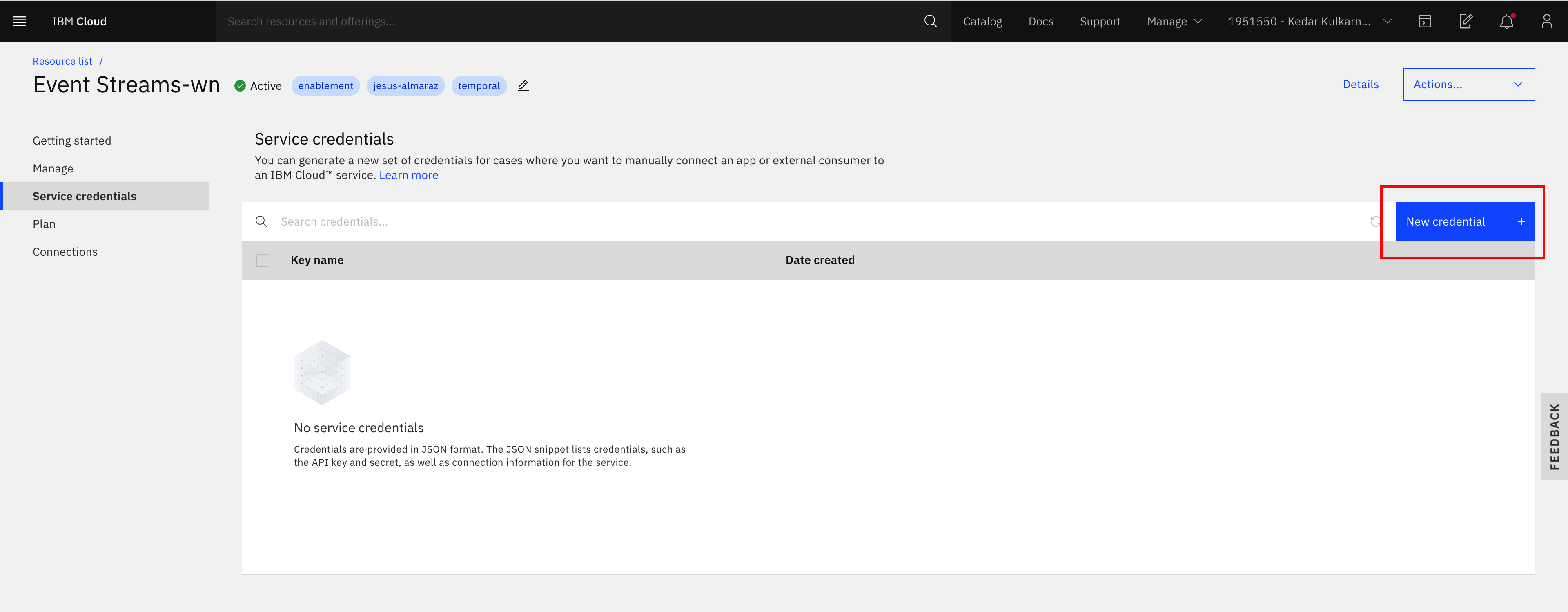Screen dimensions: 1568x612
Task: Click the search icon in credentials table
Action: tap(261, 222)
